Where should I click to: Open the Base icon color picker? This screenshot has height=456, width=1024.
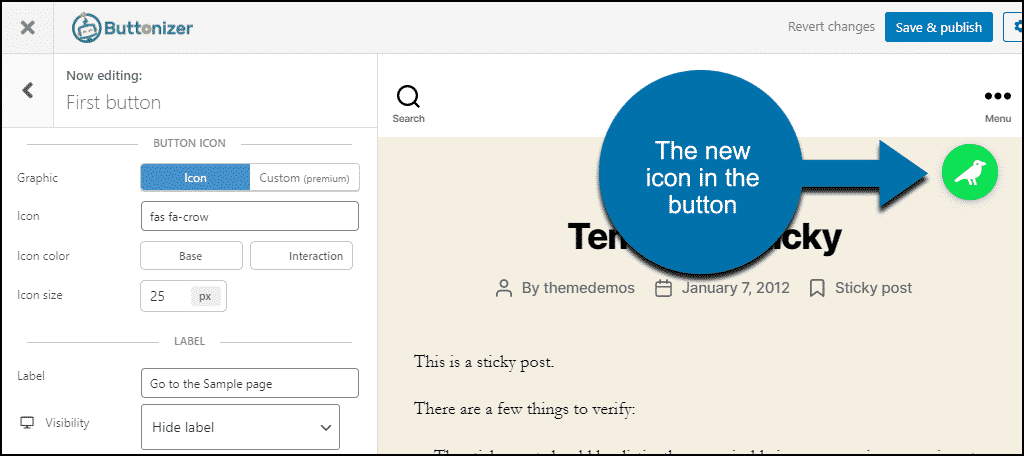(x=191, y=256)
